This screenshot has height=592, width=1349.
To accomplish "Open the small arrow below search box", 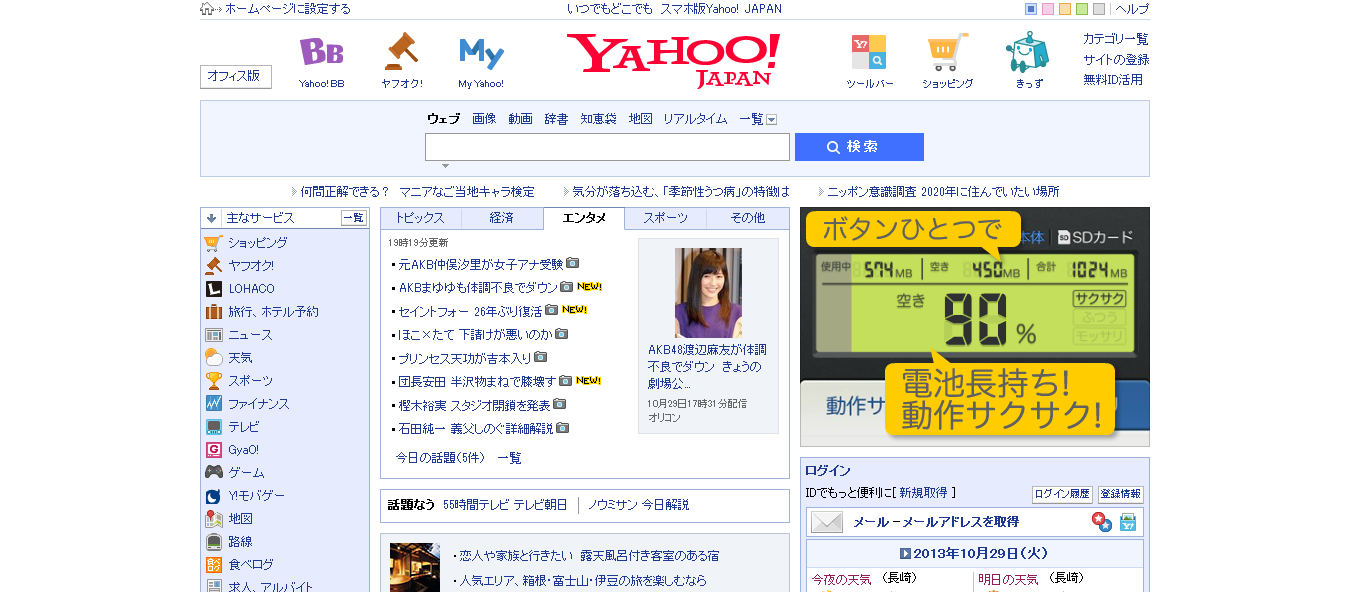I will (445, 166).
